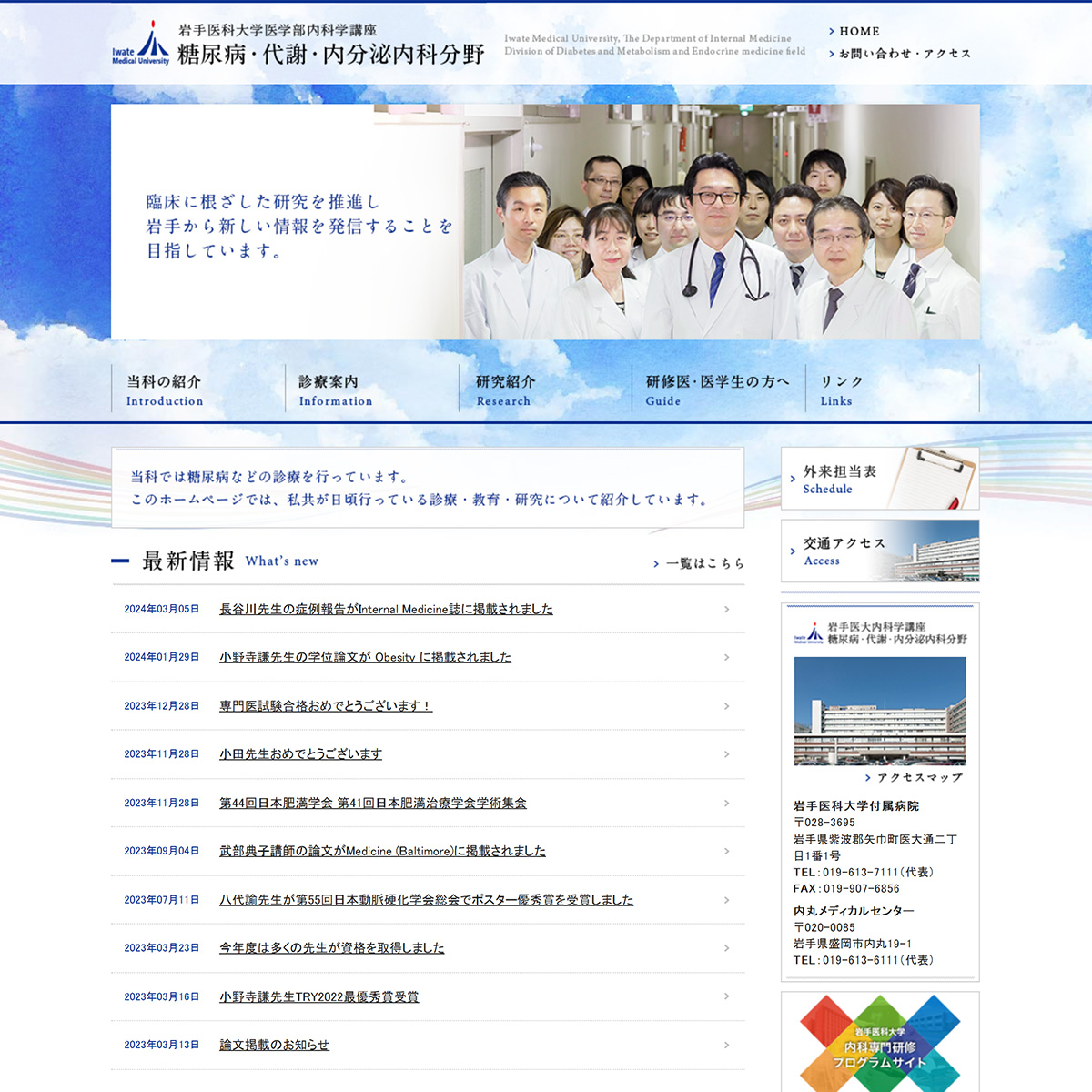
Task: Open 研究紹介 Research menu item
Action: 505,389
